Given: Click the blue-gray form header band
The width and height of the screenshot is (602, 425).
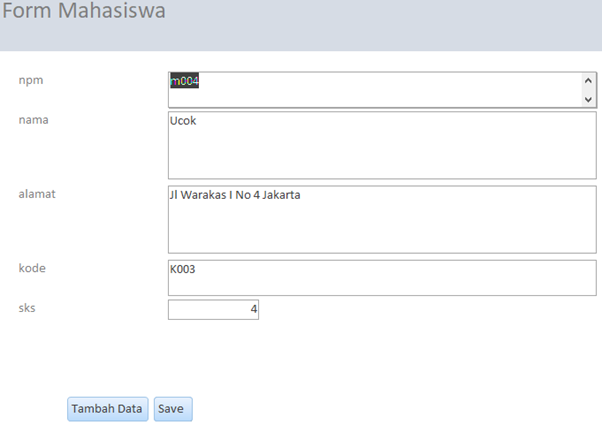Looking at the screenshot, I should (400, 25).
